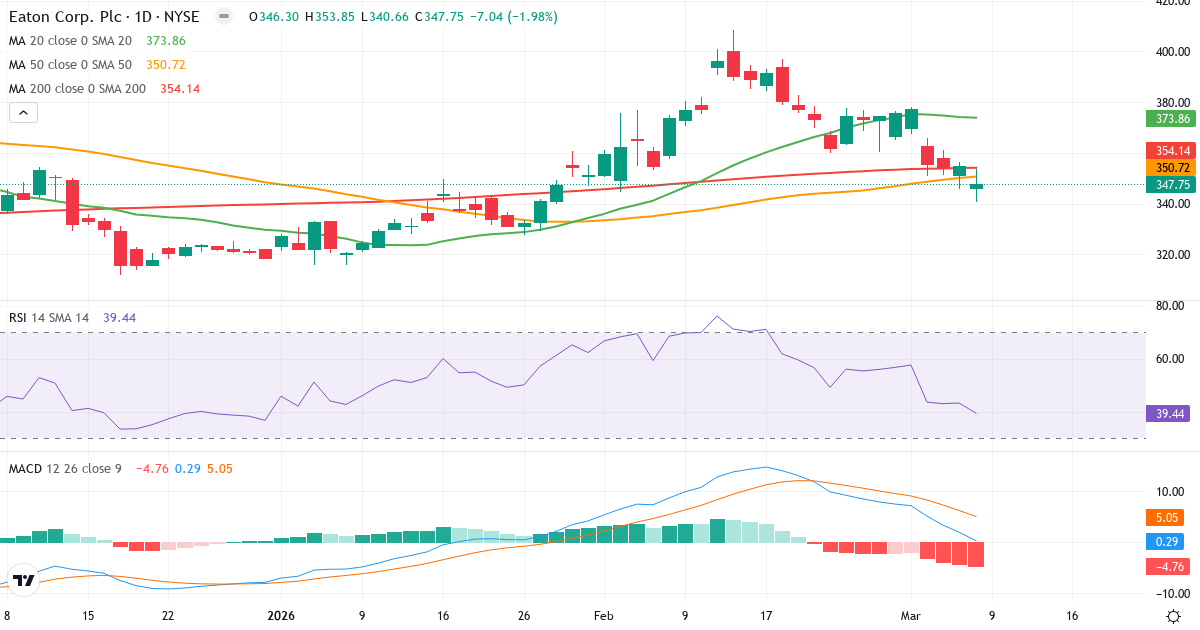Open the MA 20 indicator legend entry

60,41
